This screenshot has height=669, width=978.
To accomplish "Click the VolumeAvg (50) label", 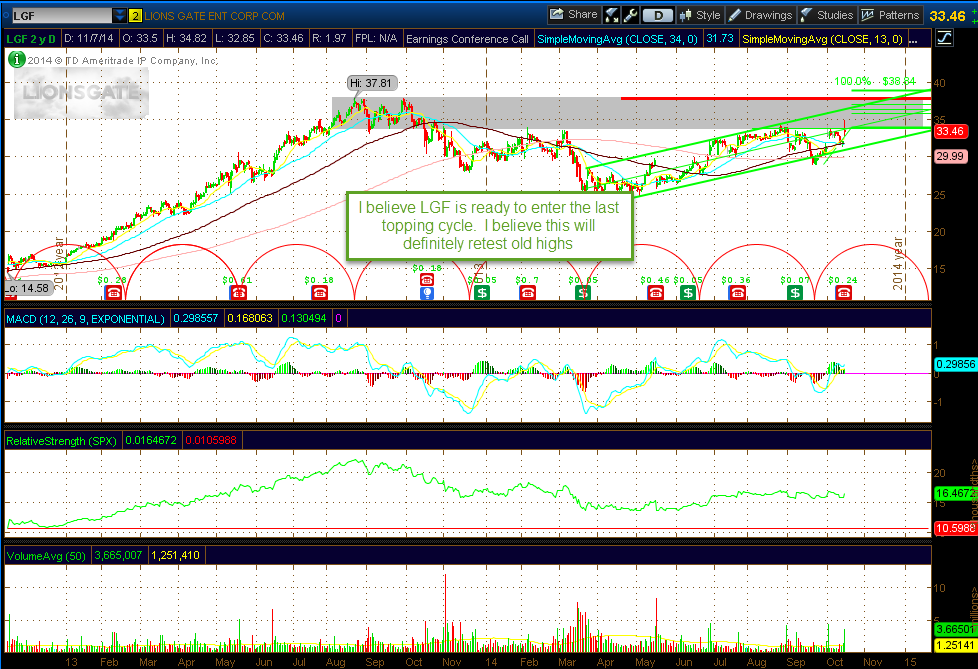I will (46, 556).
